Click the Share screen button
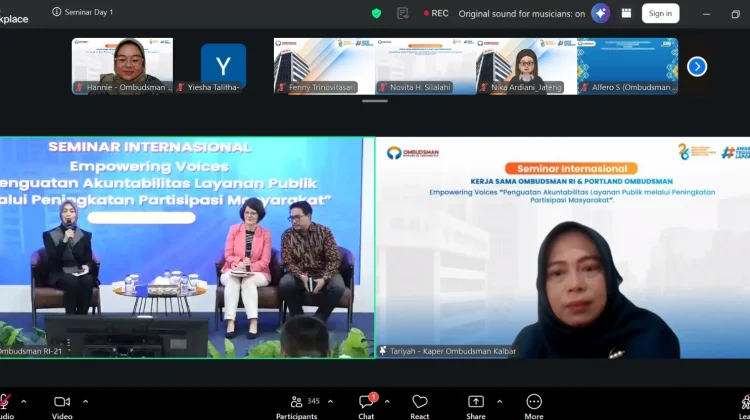 pos(476,406)
